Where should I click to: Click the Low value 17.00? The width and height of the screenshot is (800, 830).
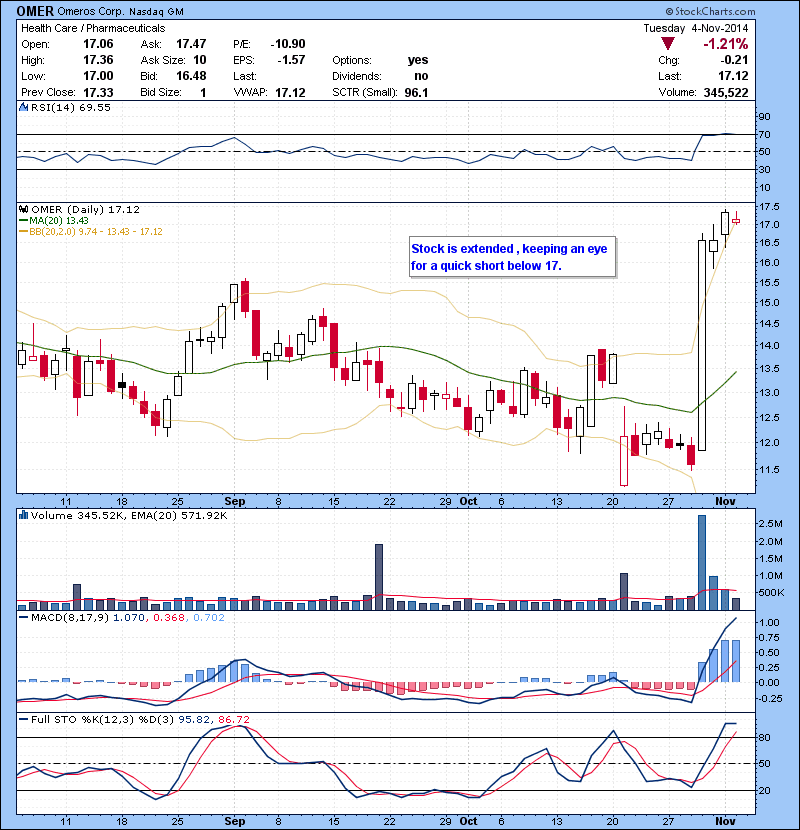coord(98,76)
